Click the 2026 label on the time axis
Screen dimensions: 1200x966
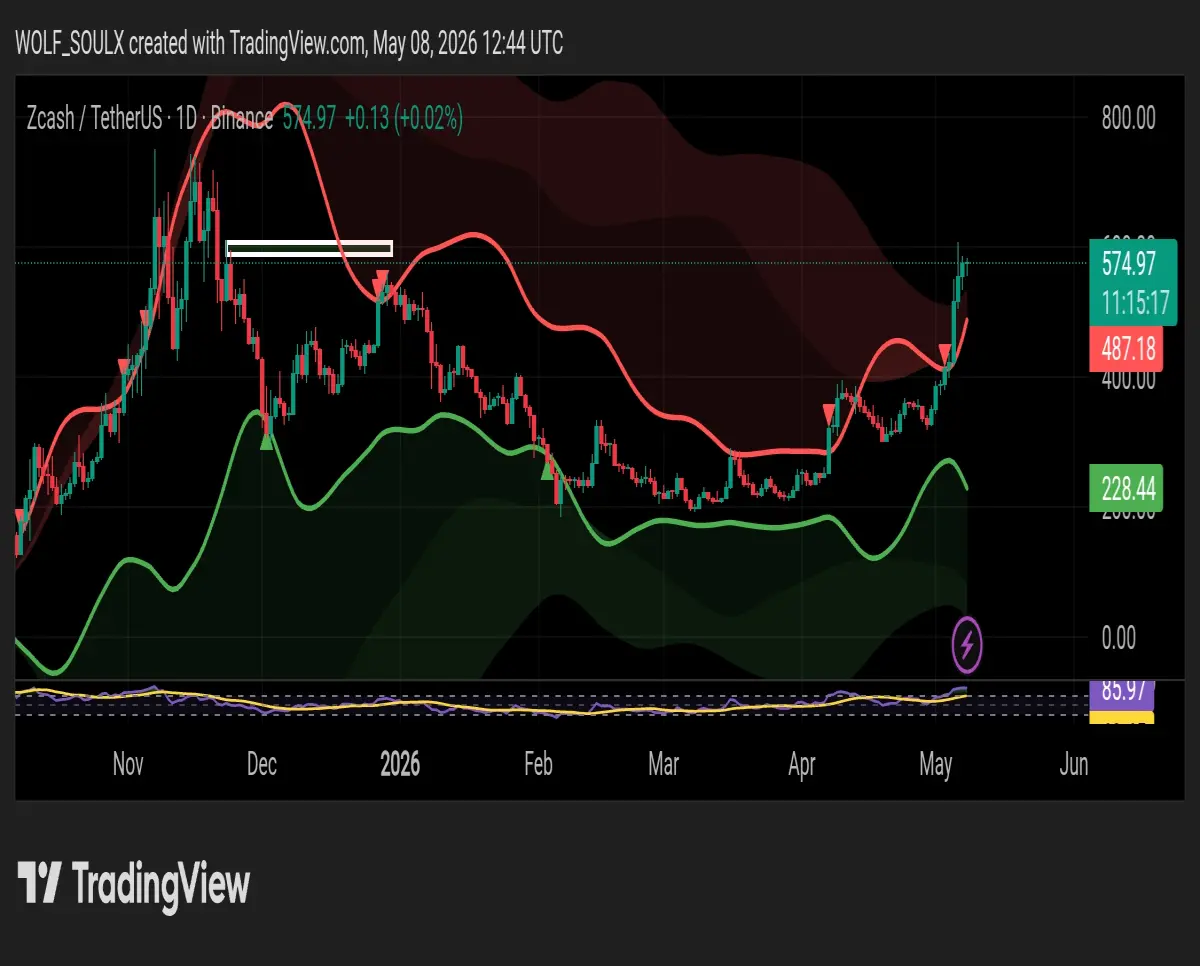coord(400,766)
